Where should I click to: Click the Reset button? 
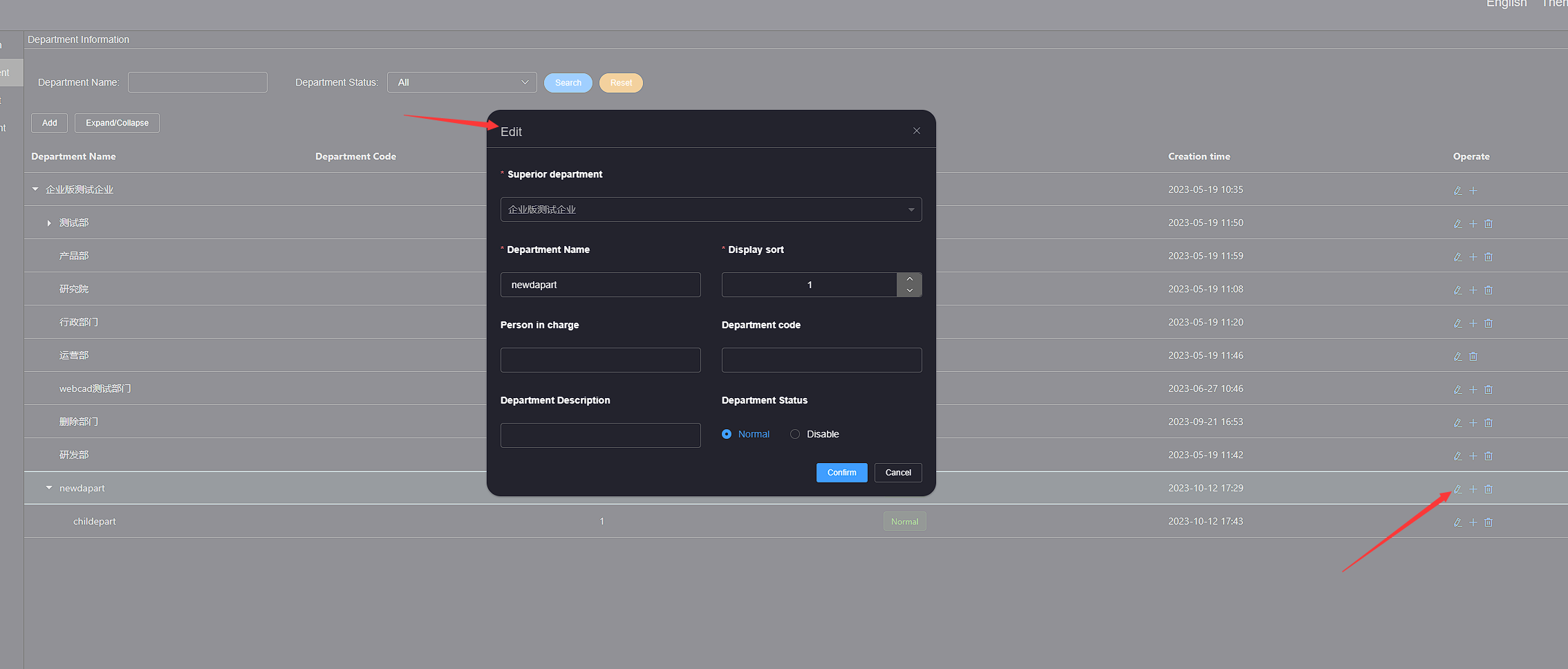point(621,83)
